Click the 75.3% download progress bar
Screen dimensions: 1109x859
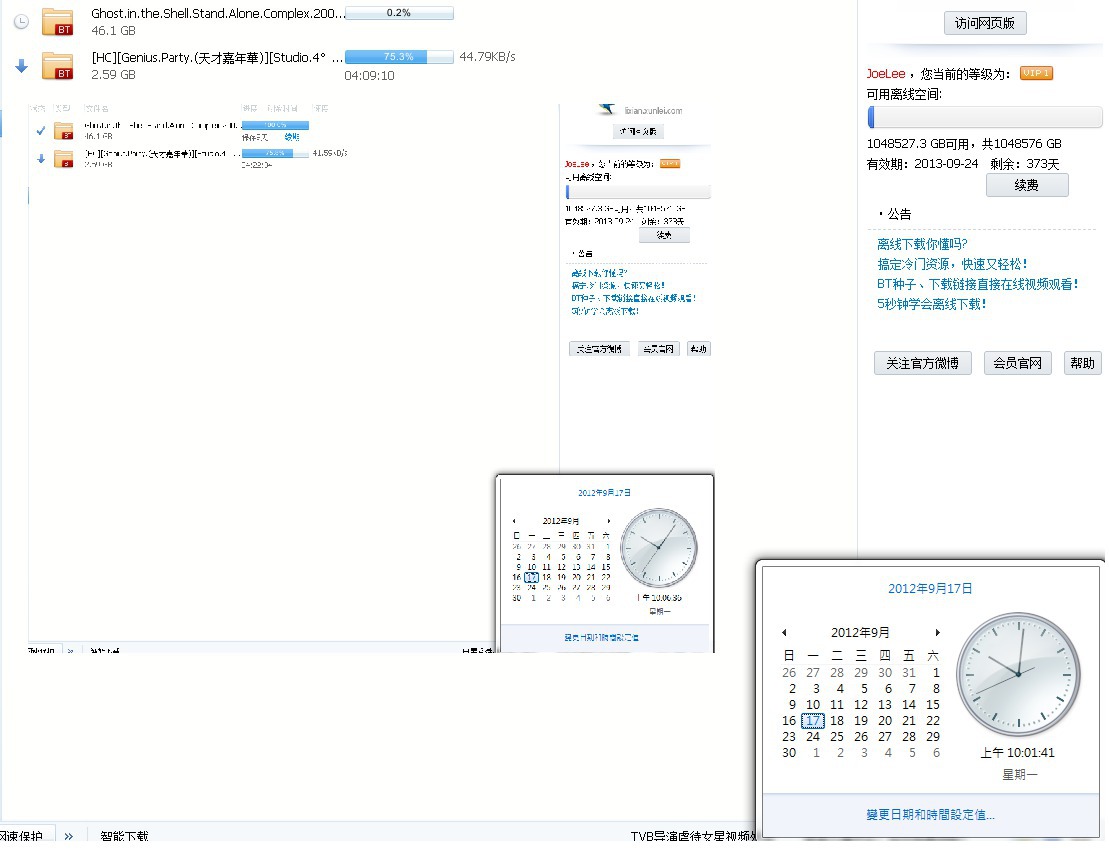pos(399,57)
